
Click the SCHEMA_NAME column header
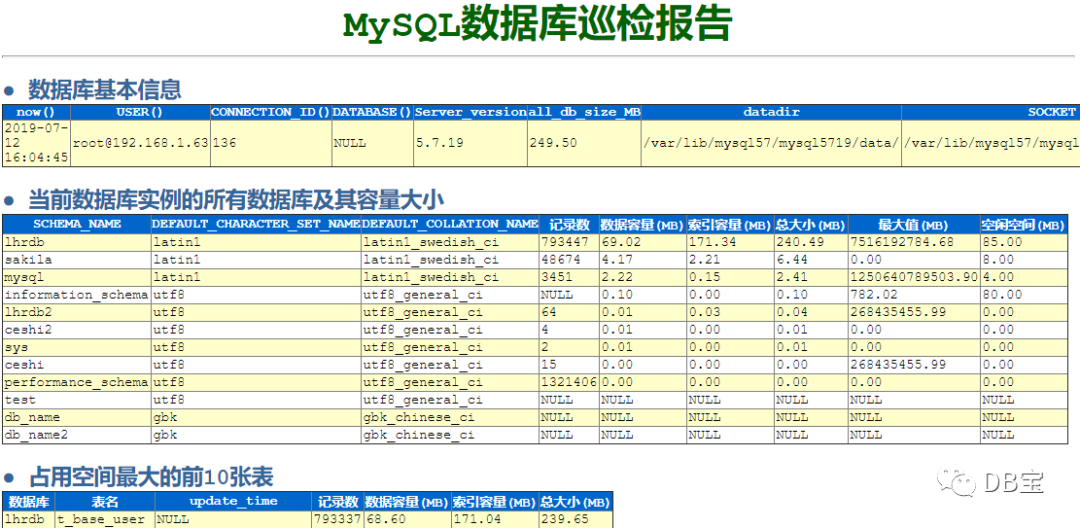click(77, 224)
